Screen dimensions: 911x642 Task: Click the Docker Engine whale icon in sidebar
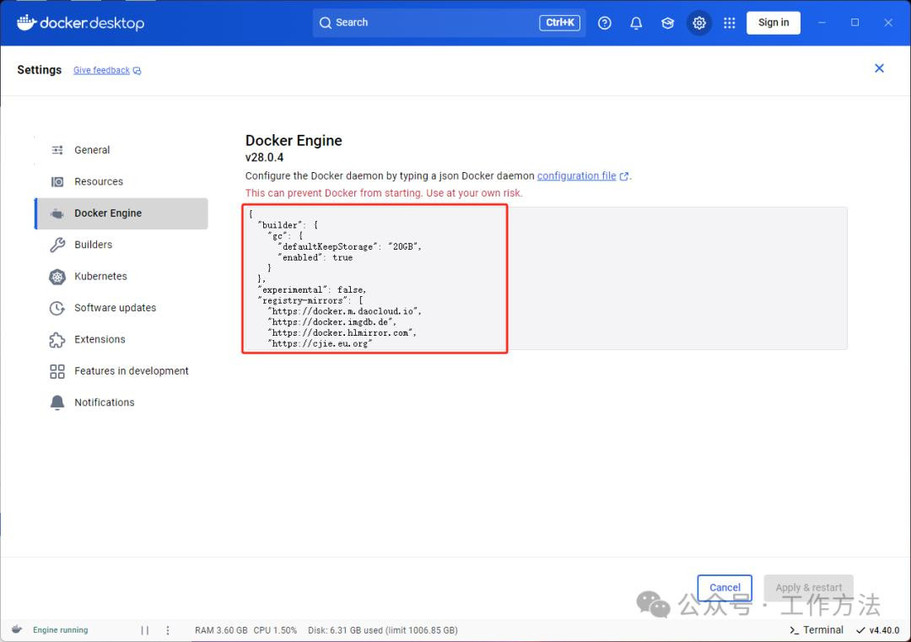tap(57, 213)
